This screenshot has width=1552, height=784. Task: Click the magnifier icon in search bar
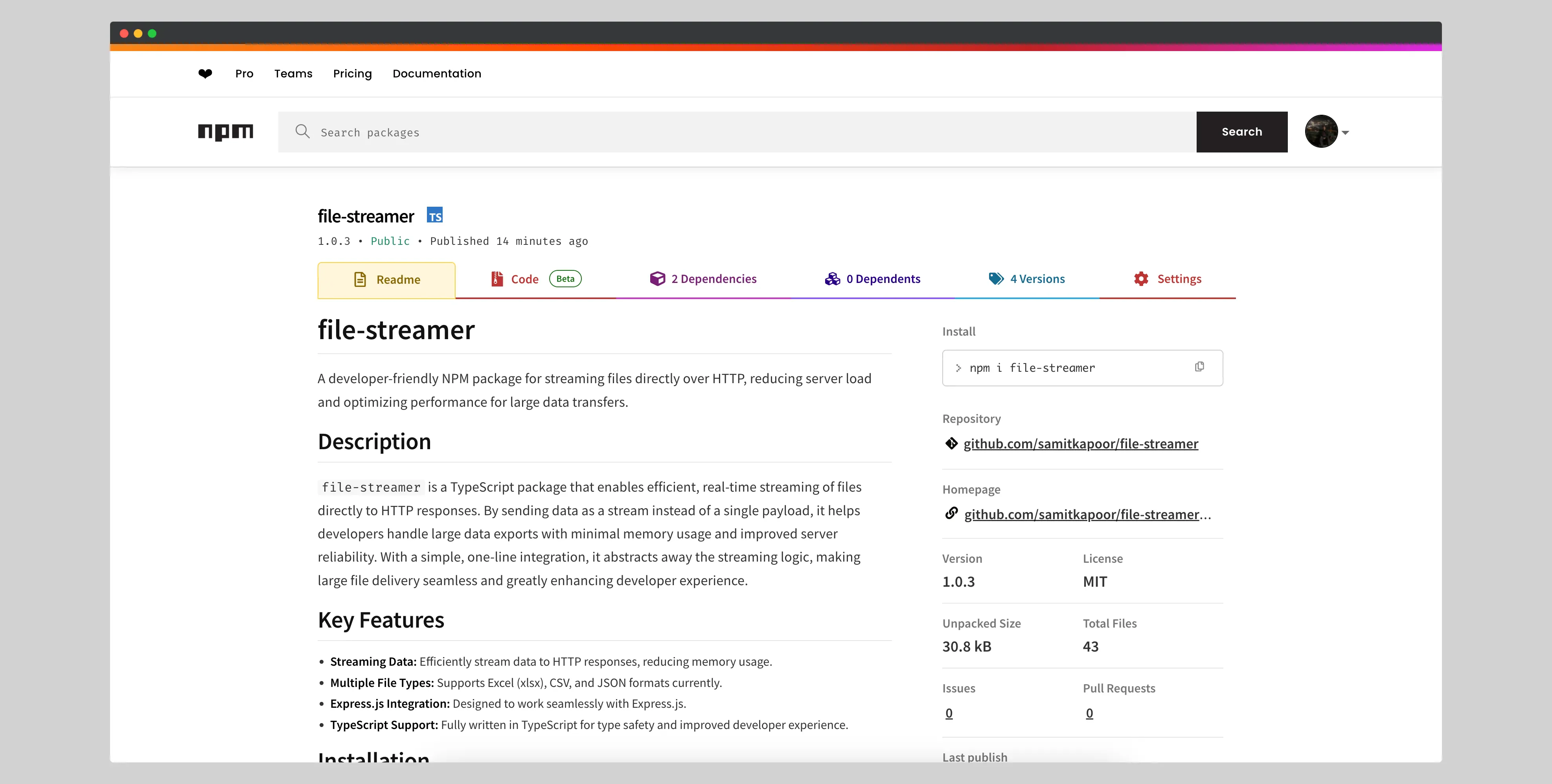pos(302,131)
